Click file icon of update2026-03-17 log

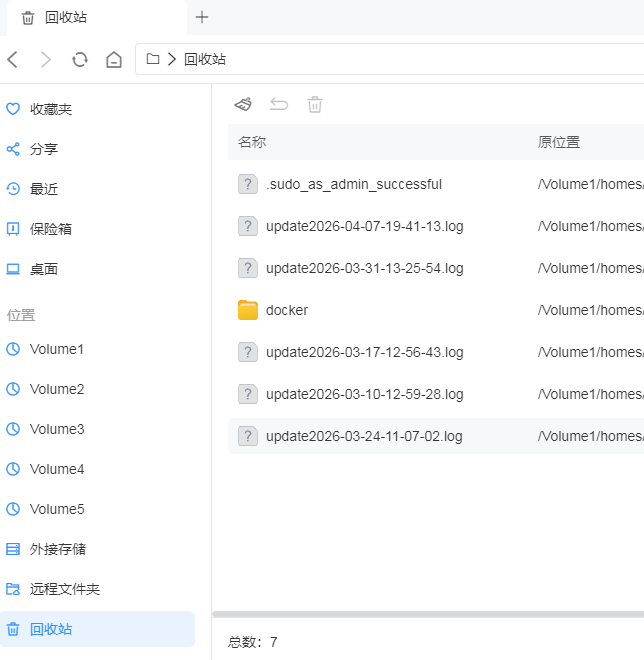[x=248, y=352]
